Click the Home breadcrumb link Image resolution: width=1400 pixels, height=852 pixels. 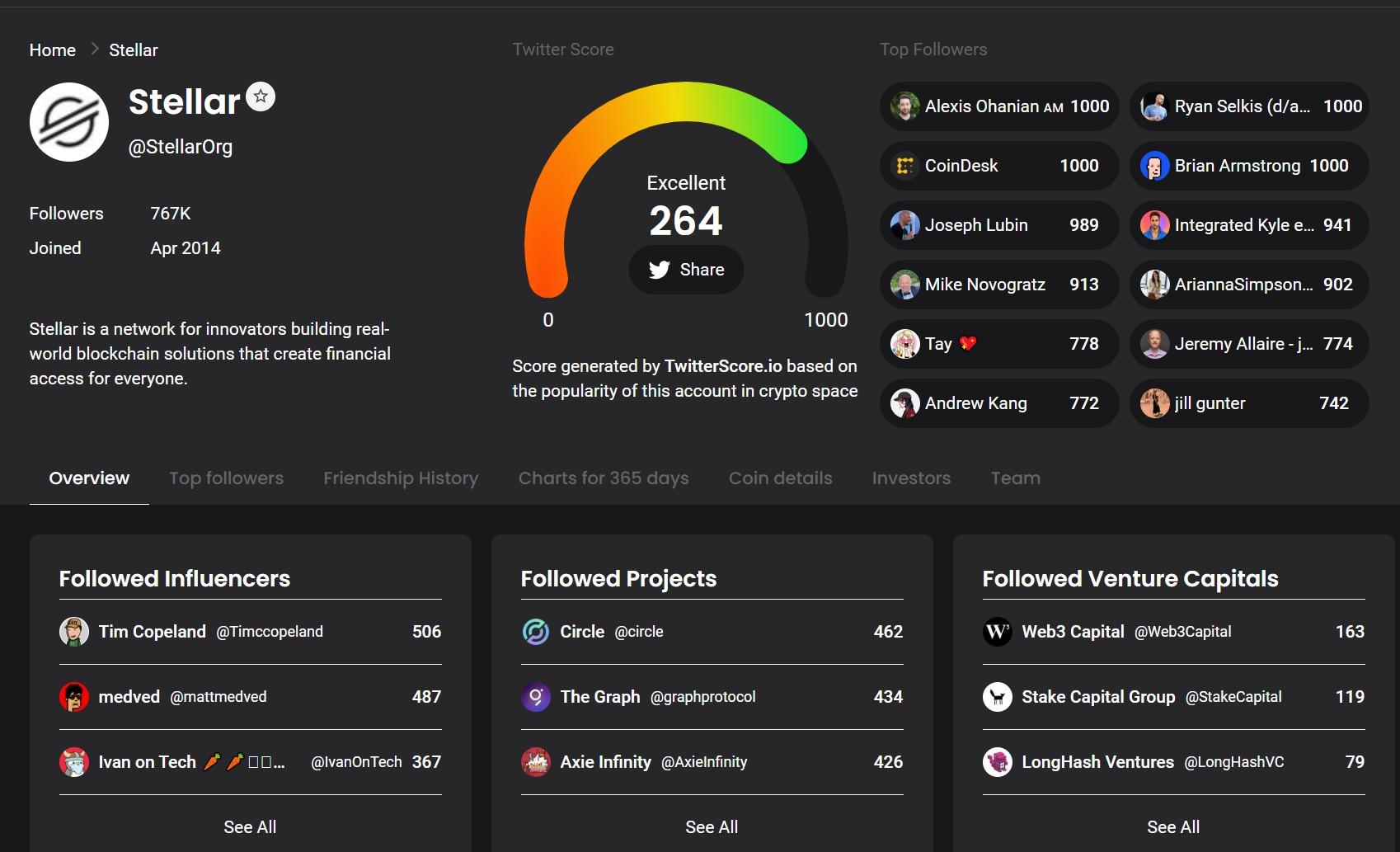tap(53, 50)
